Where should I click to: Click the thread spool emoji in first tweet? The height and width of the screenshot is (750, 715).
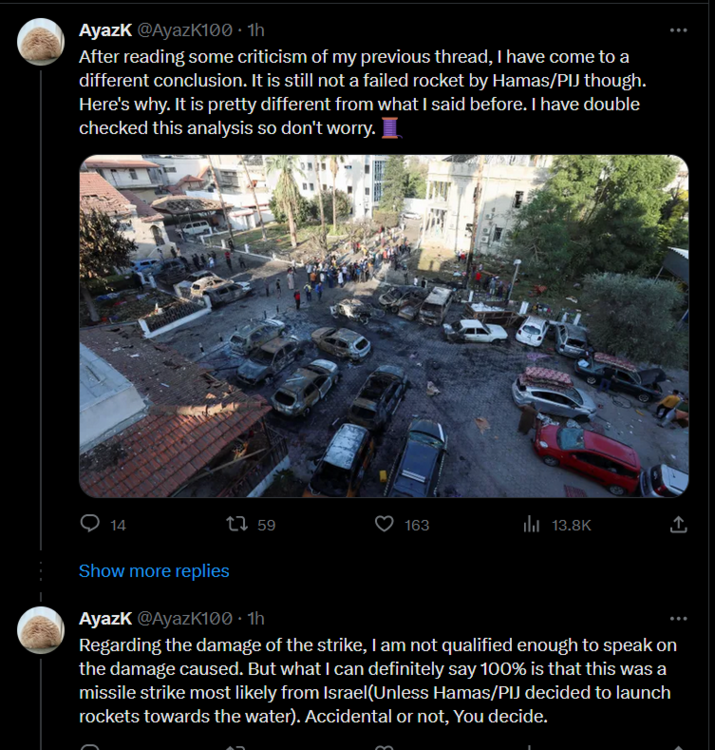pyautogui.click(x=391, y=128)
